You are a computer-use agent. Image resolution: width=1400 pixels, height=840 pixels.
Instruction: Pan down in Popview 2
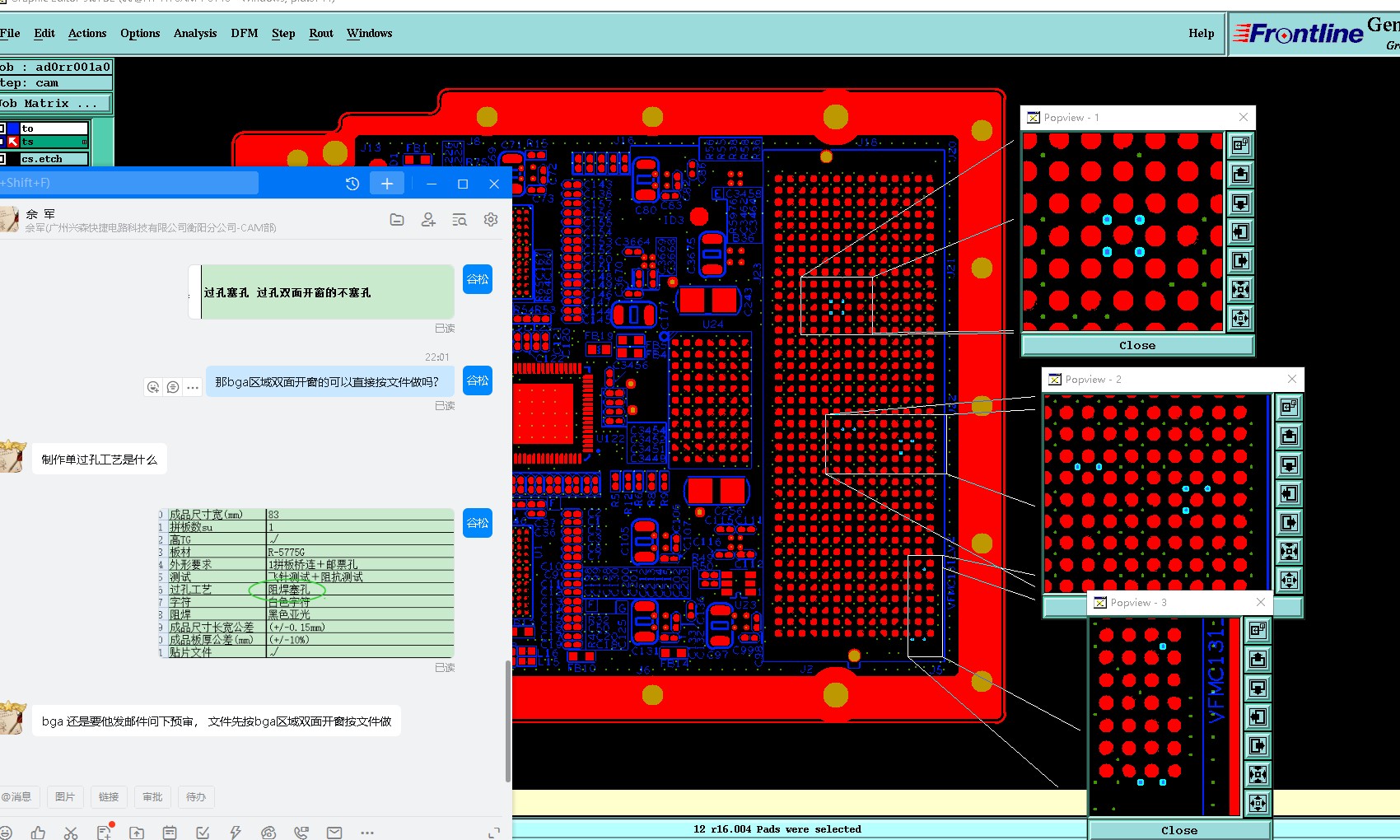pyautogui.click(x=1289, y=464)
